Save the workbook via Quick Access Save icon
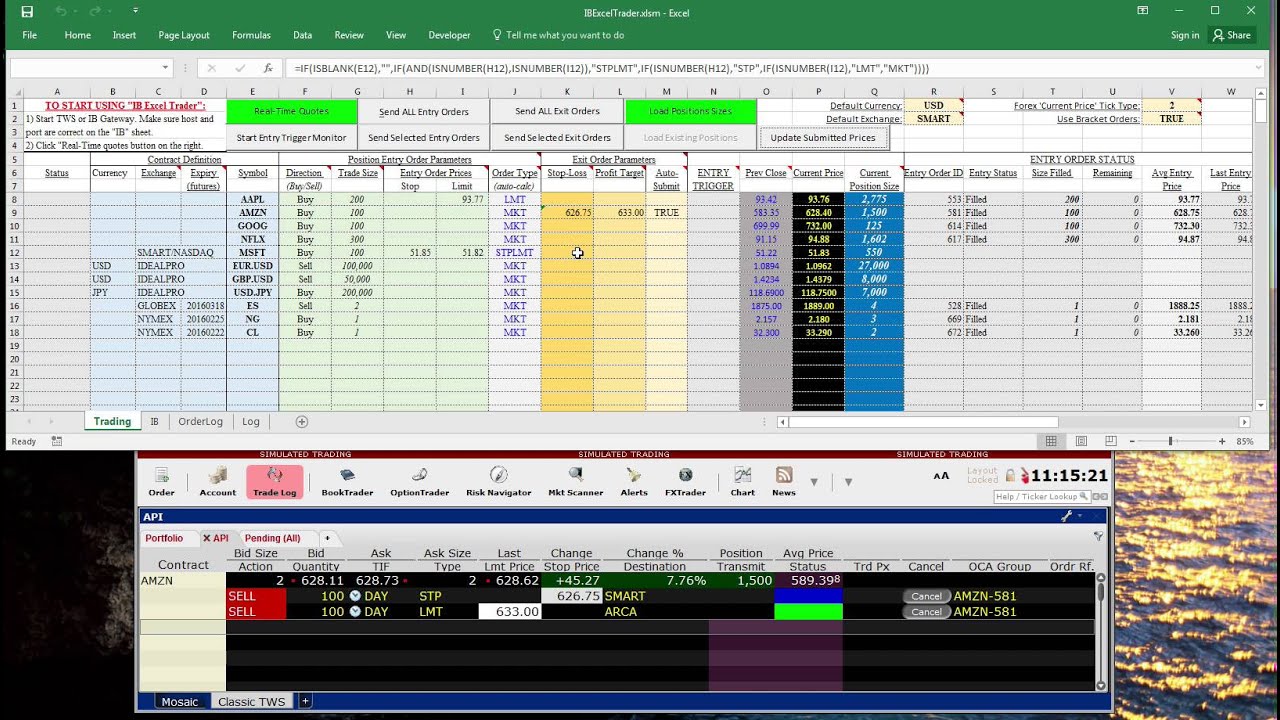 pyautogui.click(x=27, y=12)
